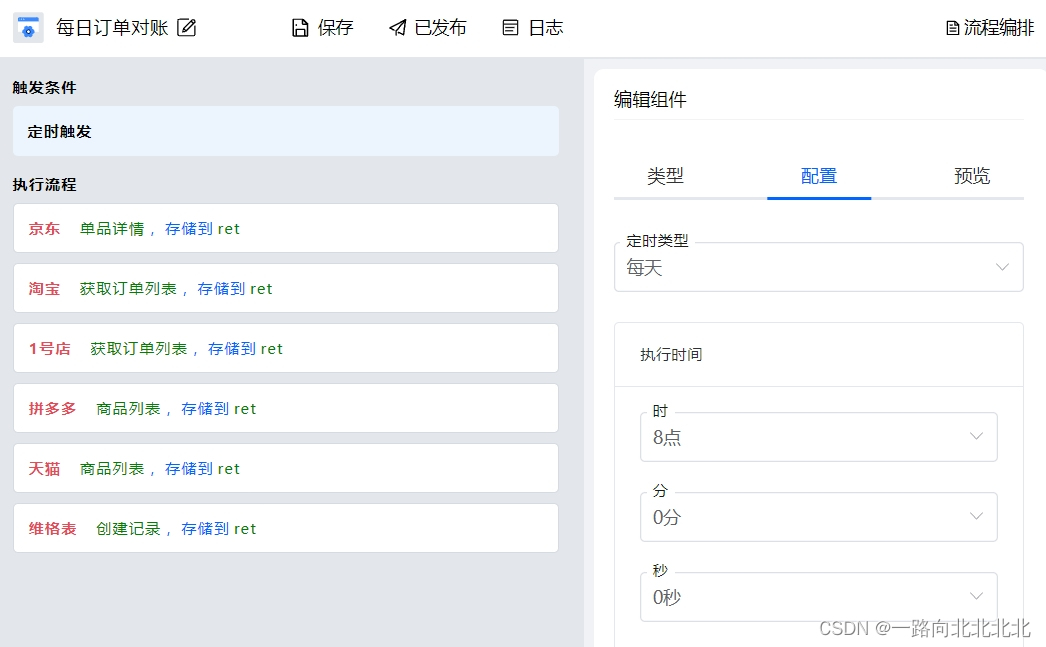Edit the workflow name 每日订单对账 pencil icon
1046x647 pixels.
187,27
